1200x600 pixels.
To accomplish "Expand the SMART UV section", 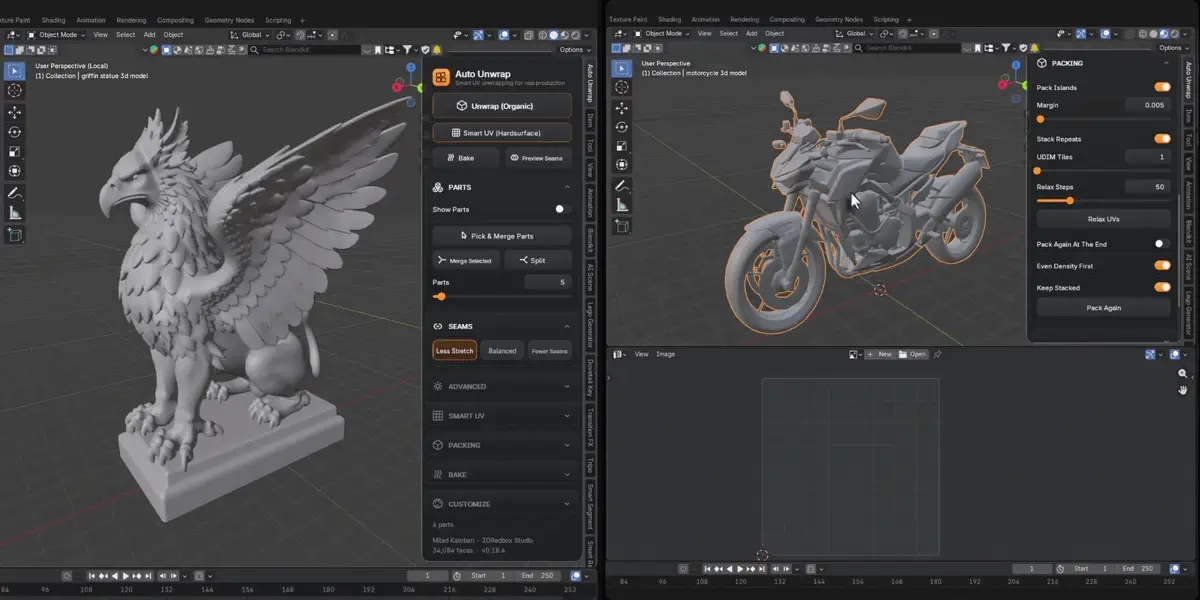I will pos(502,415).
